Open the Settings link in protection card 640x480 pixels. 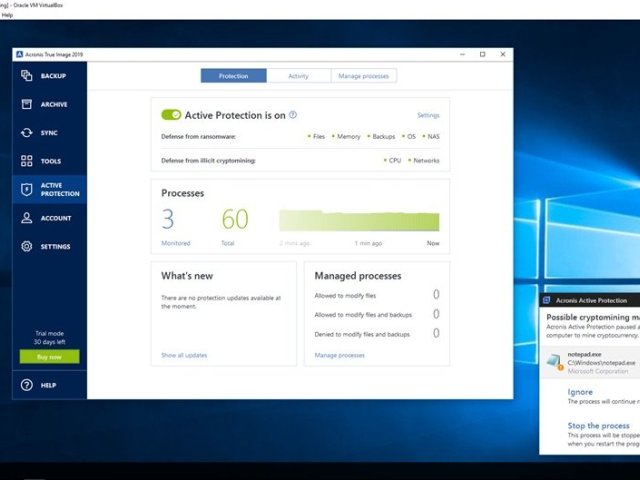tap(428, 115)
